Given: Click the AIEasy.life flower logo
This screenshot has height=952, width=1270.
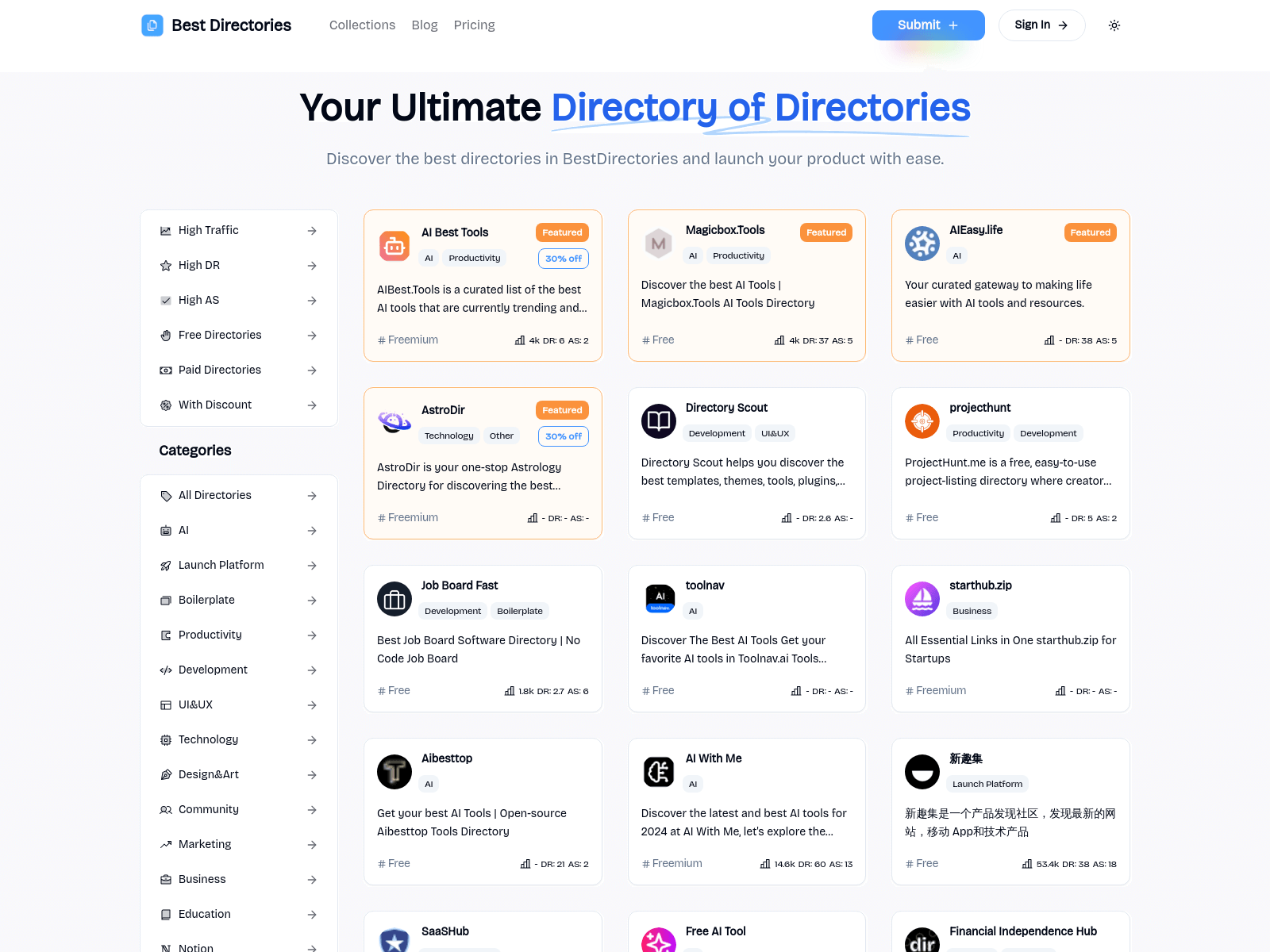Looking at the screenshot, I should (922, 244).
